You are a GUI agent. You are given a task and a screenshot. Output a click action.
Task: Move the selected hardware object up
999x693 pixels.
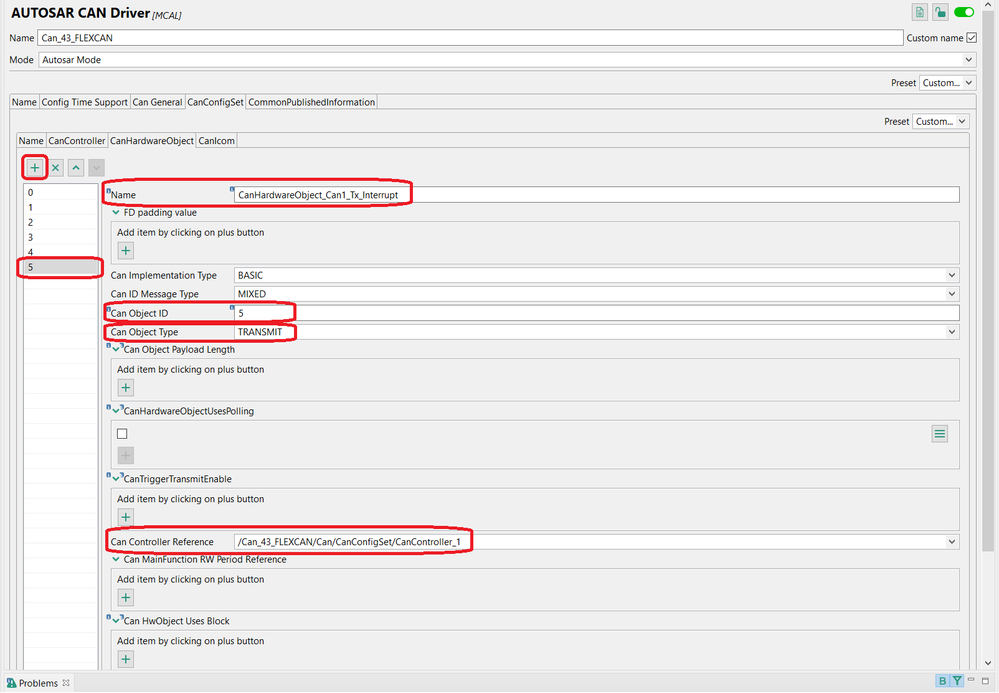click(x=76, y=168)
